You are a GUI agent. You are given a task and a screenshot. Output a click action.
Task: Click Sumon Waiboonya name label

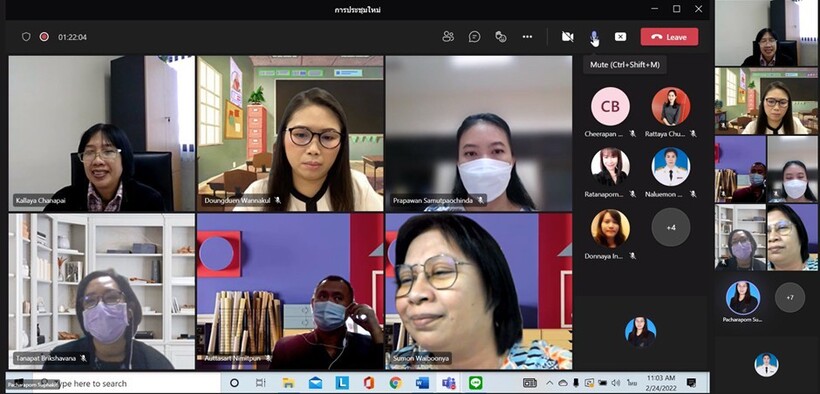pos(421,358)
